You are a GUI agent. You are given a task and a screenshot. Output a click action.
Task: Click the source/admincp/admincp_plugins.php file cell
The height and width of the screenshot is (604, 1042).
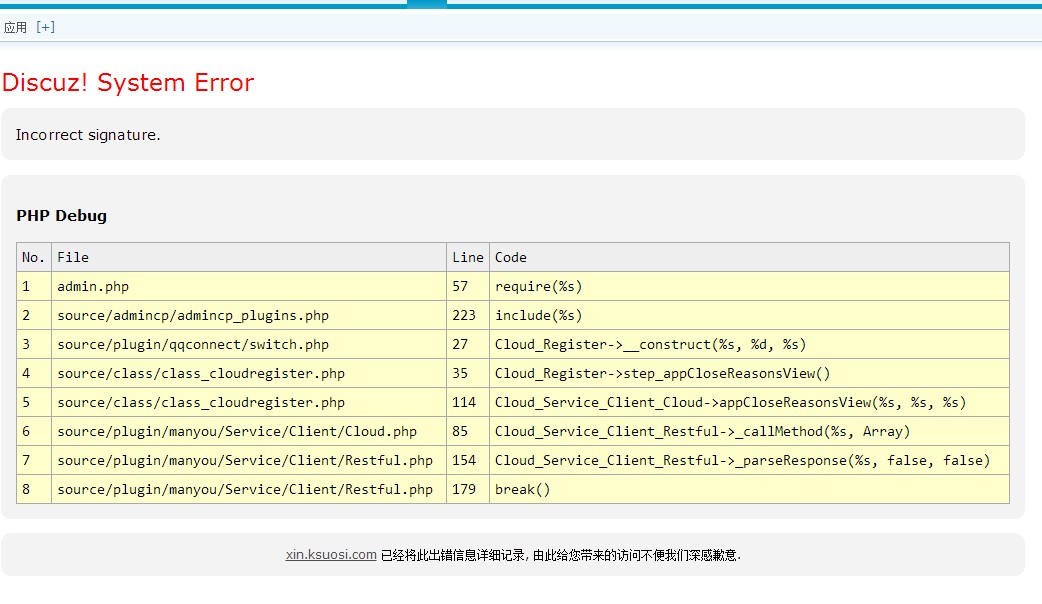coord(193,315)
